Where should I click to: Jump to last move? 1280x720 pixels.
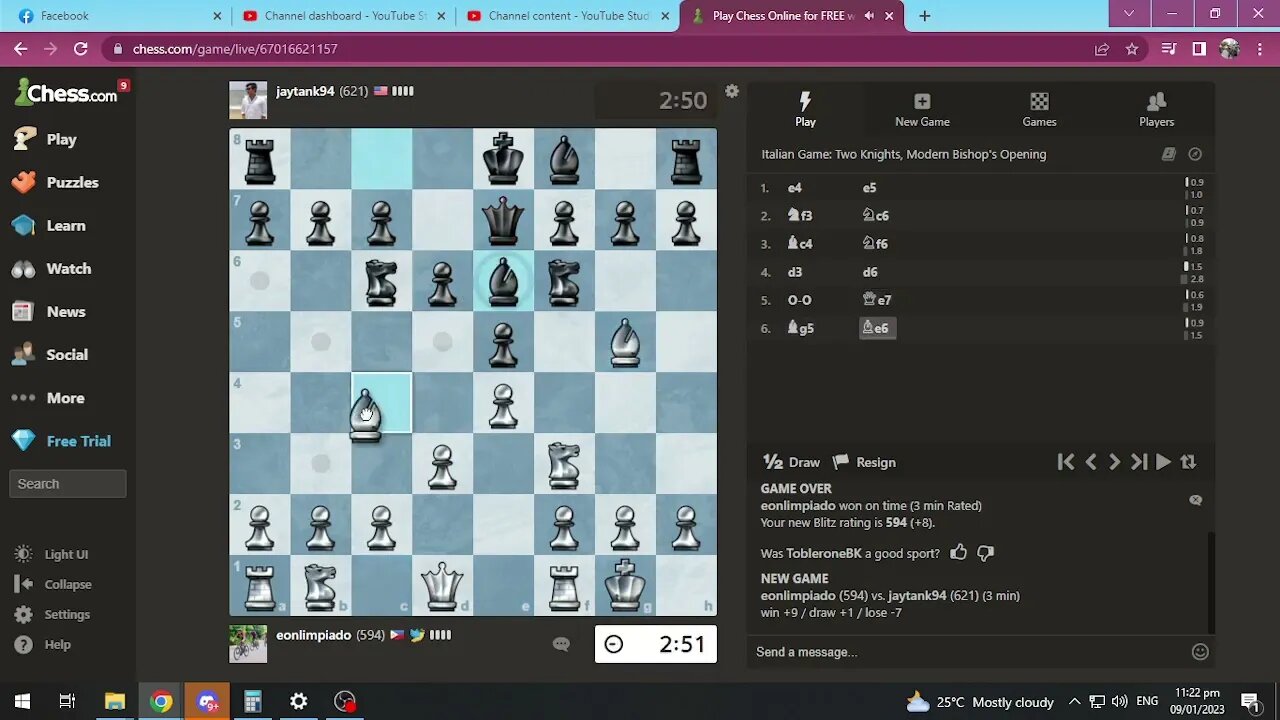tap(1139, 462)
